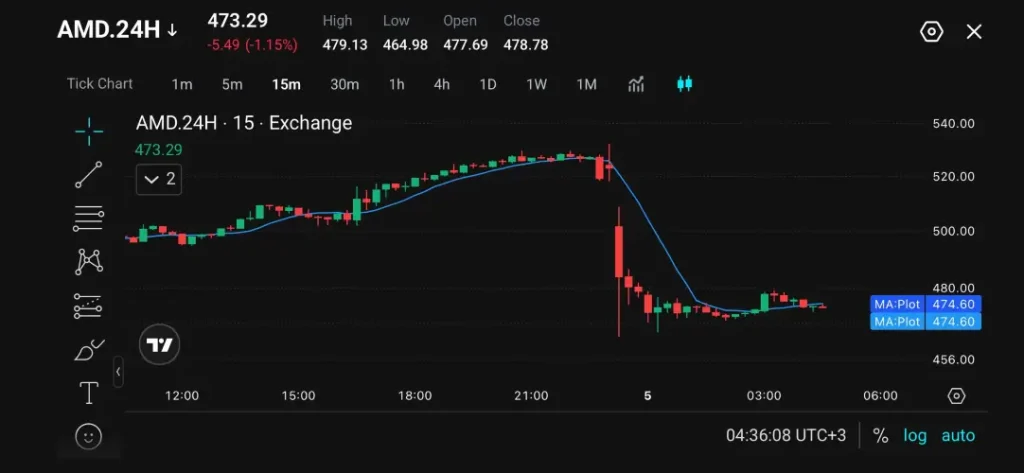Viewport: 1024px width, 473px height.
Task: Open the AMD.24H symbol selector
Action: 118,30
